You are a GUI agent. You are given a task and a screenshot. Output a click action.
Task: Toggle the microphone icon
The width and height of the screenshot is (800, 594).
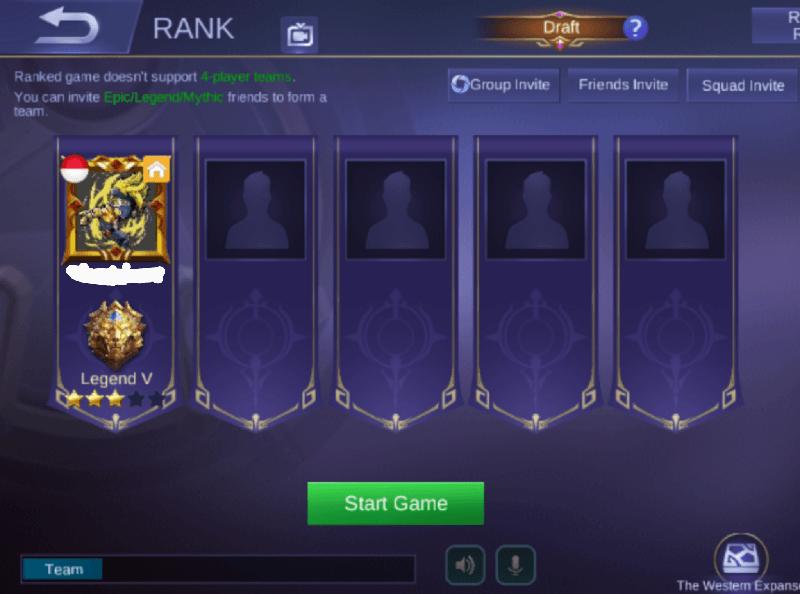(515, 565)
